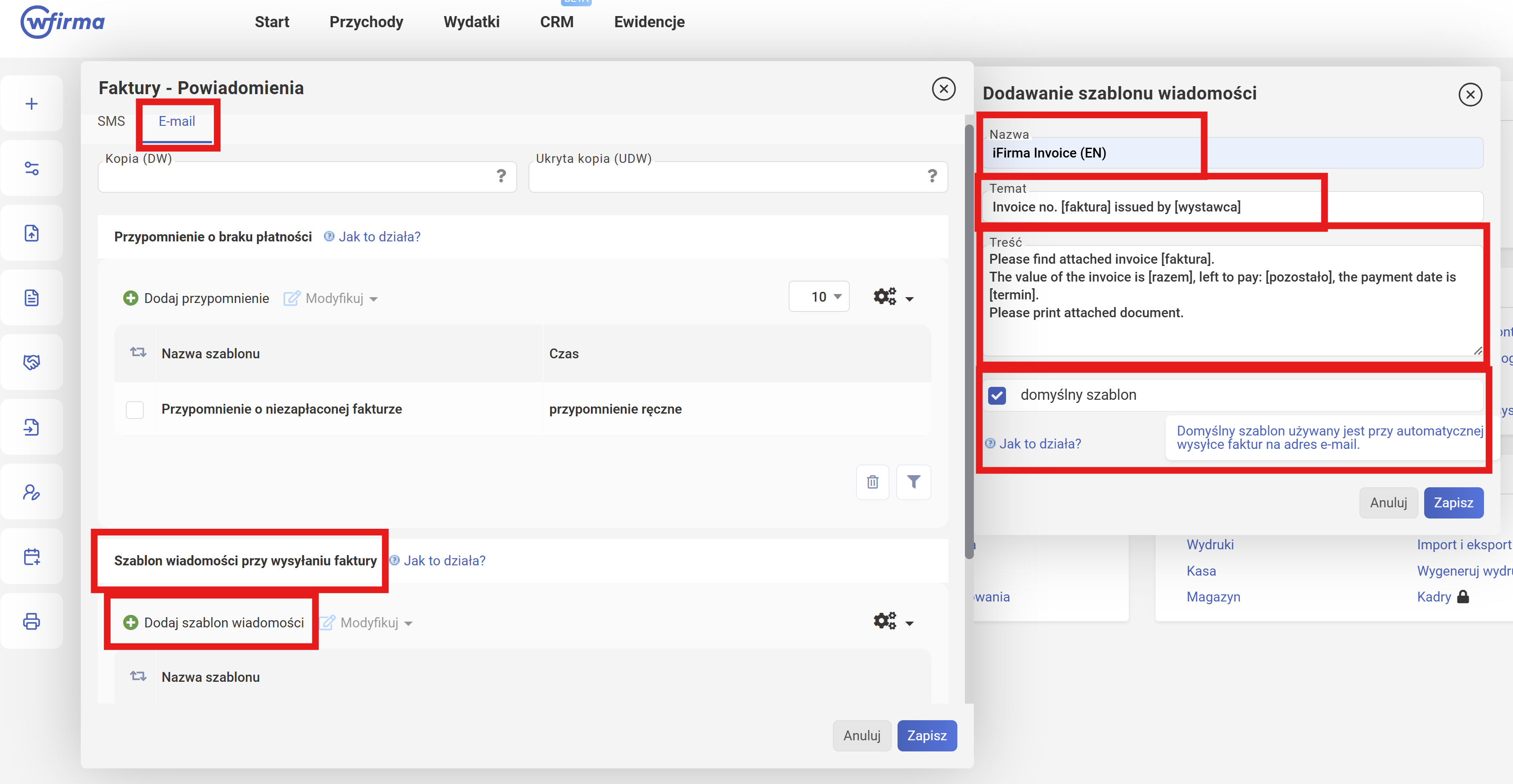Open the 10 rows-per-page dropdown
This screenshot has width=1513, height=784.
coord(819,297)
